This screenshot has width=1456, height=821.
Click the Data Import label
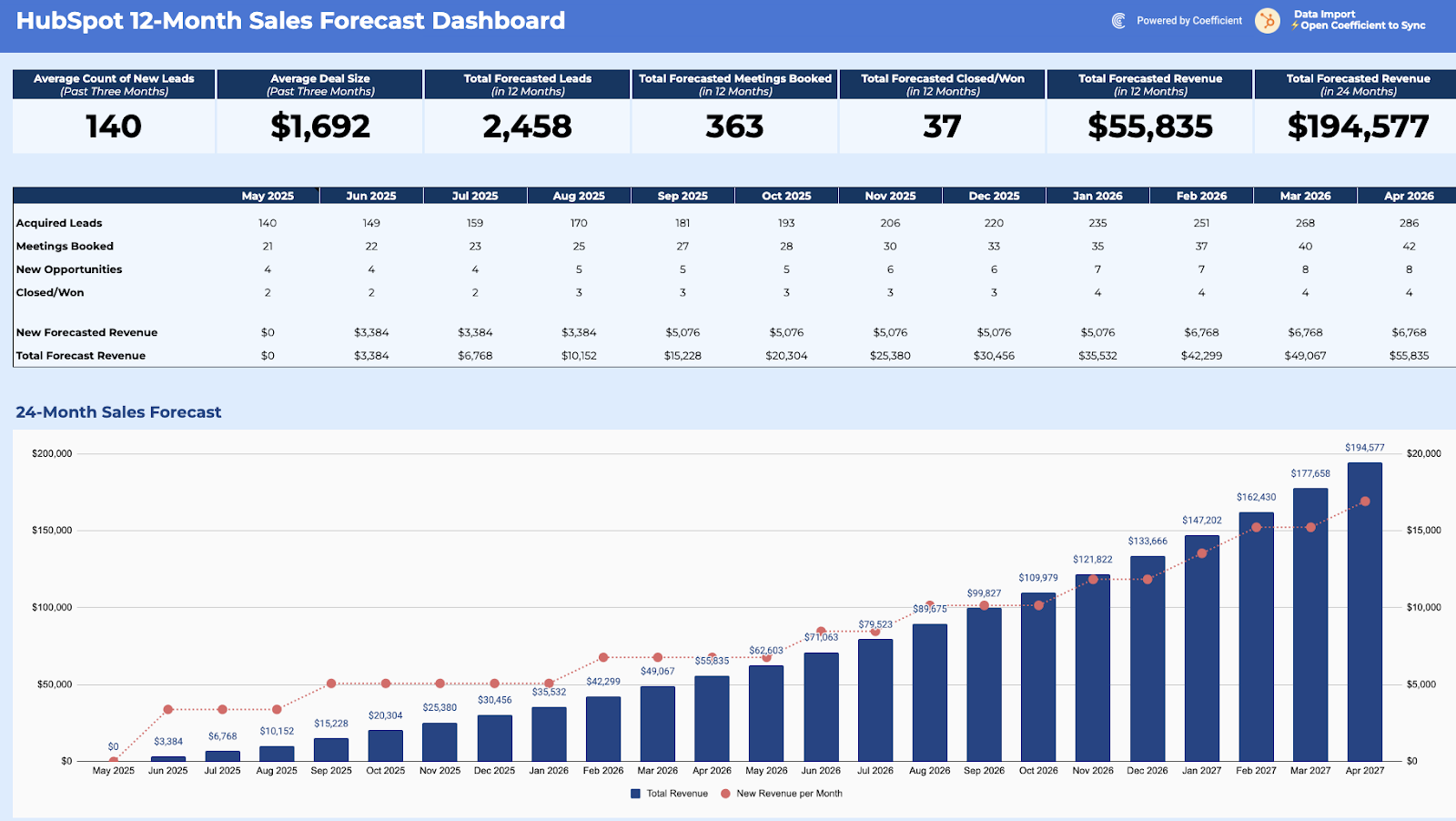[x=1324, y=14]
